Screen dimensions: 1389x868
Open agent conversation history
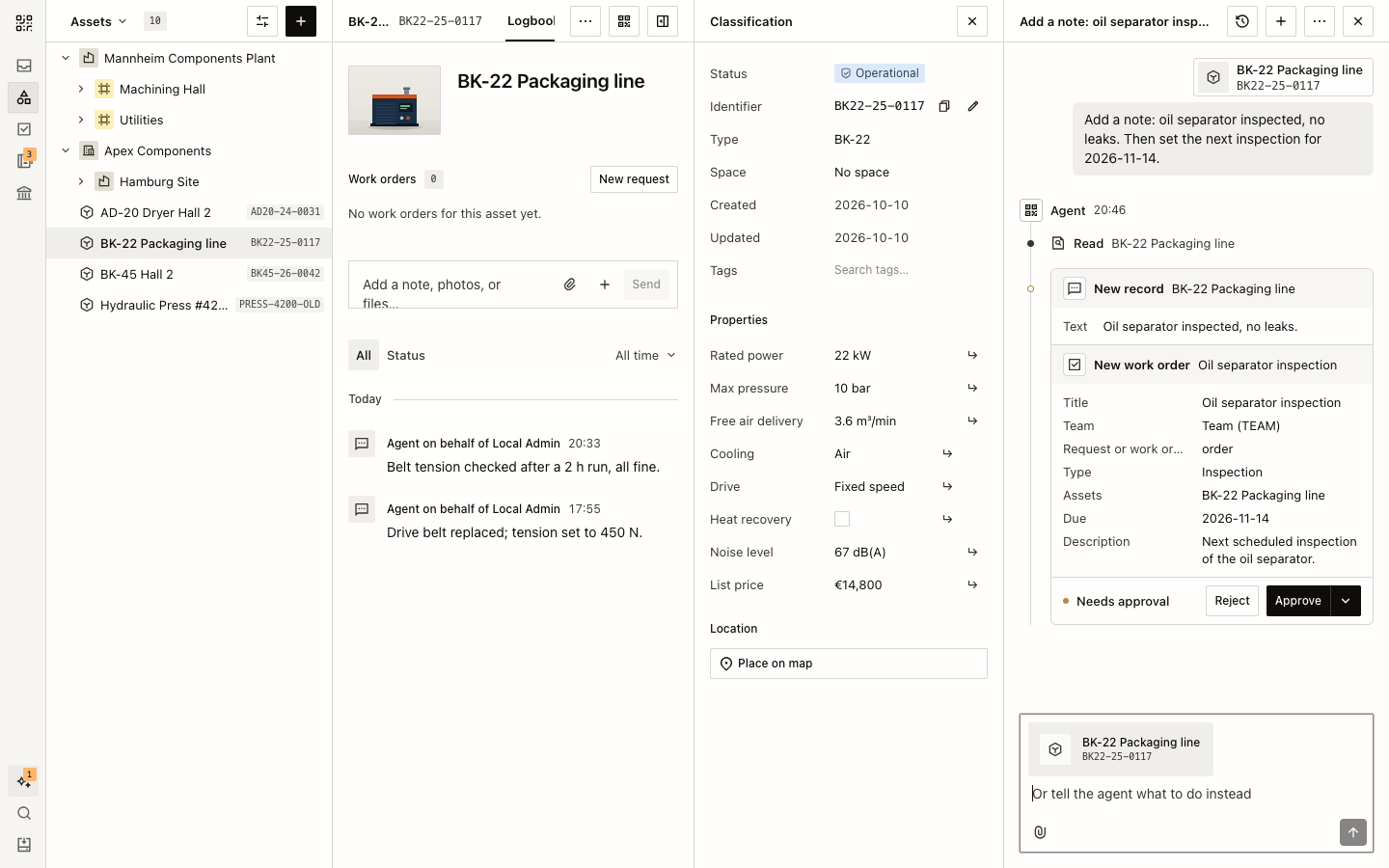tap(1242, 21)
